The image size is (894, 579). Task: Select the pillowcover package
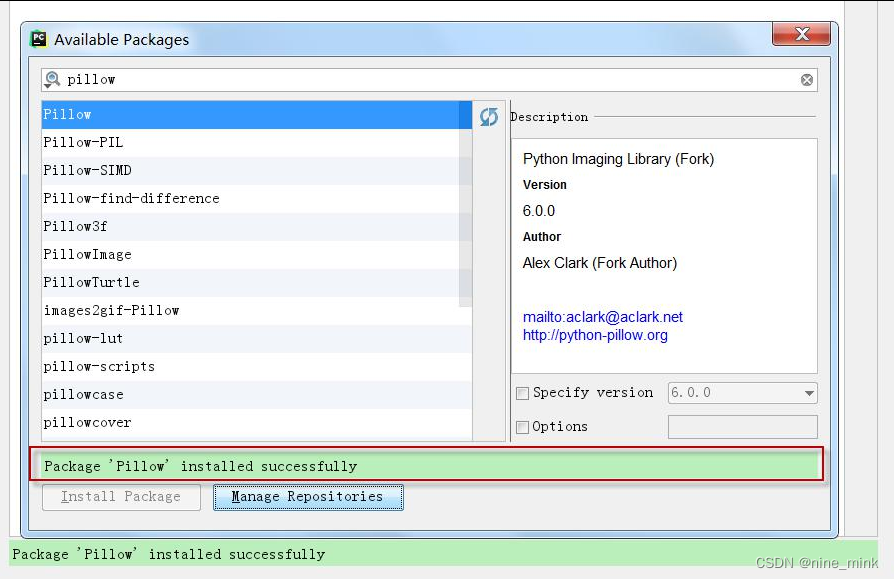[257, 422]
